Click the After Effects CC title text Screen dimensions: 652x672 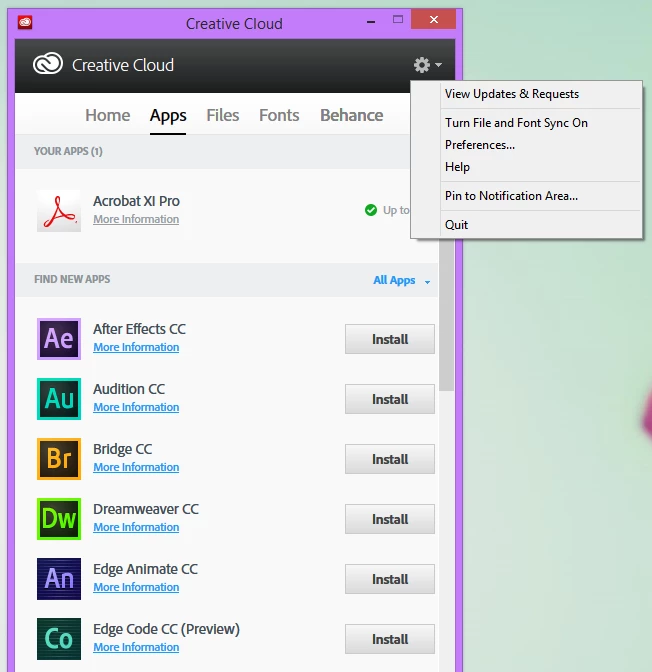pyautogui.click(x=139, y=329)
